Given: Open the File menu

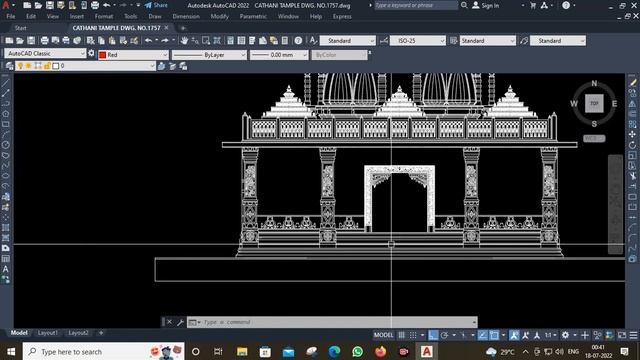Looking at the screenshot, I should (11, 16).
